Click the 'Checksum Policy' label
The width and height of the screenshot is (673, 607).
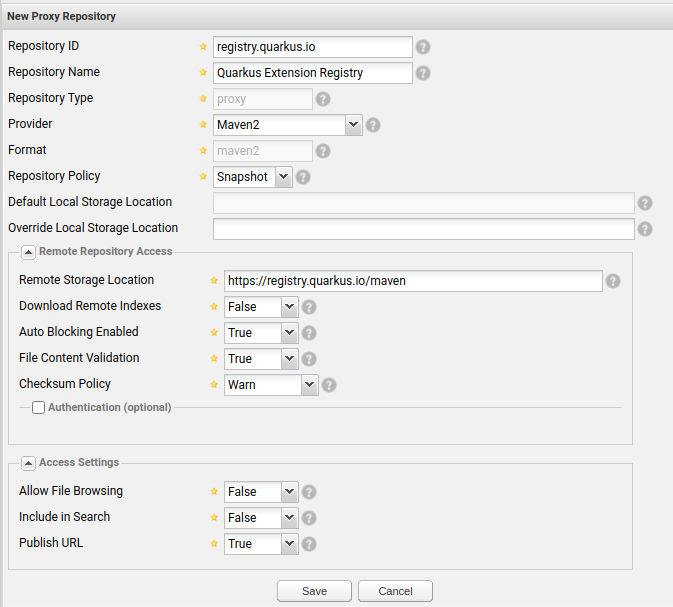65,384
